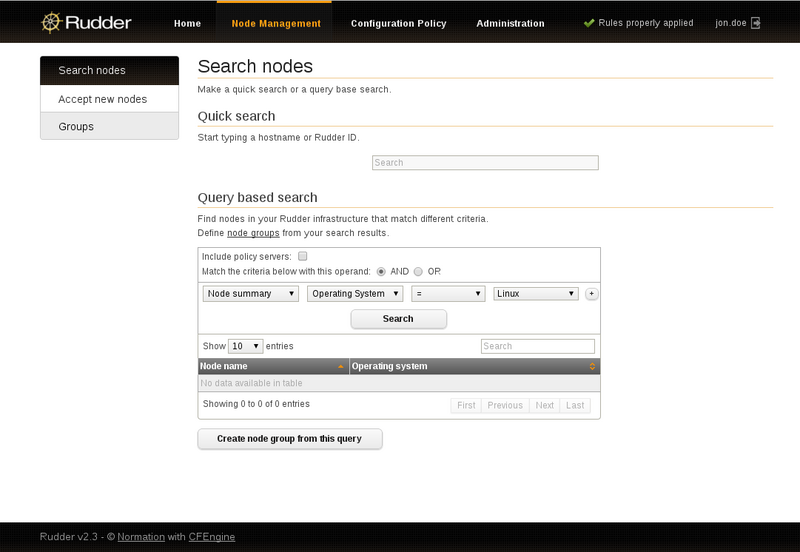The height and width of the screenshot is (552, 800).
Task: Open the Linux value dropdown
Action: (536, 294)
